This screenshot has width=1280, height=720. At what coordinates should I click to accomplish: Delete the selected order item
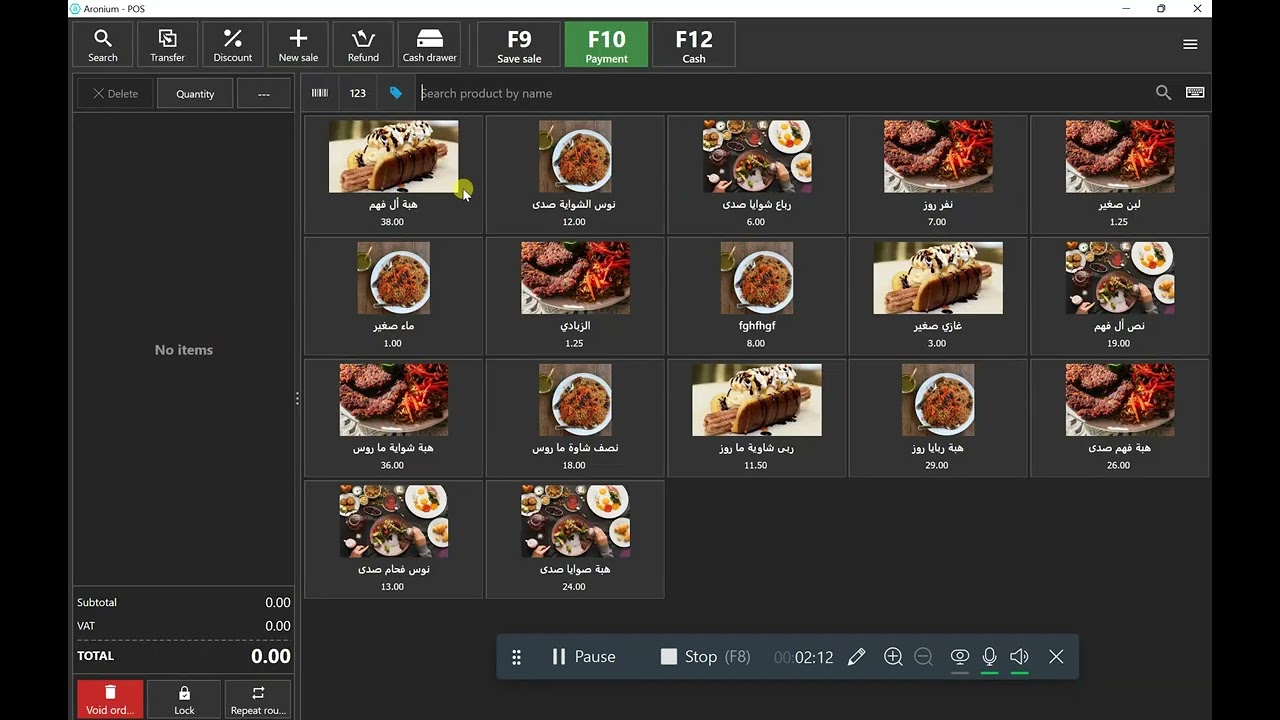pyautogui.click(x=115, y=94)
